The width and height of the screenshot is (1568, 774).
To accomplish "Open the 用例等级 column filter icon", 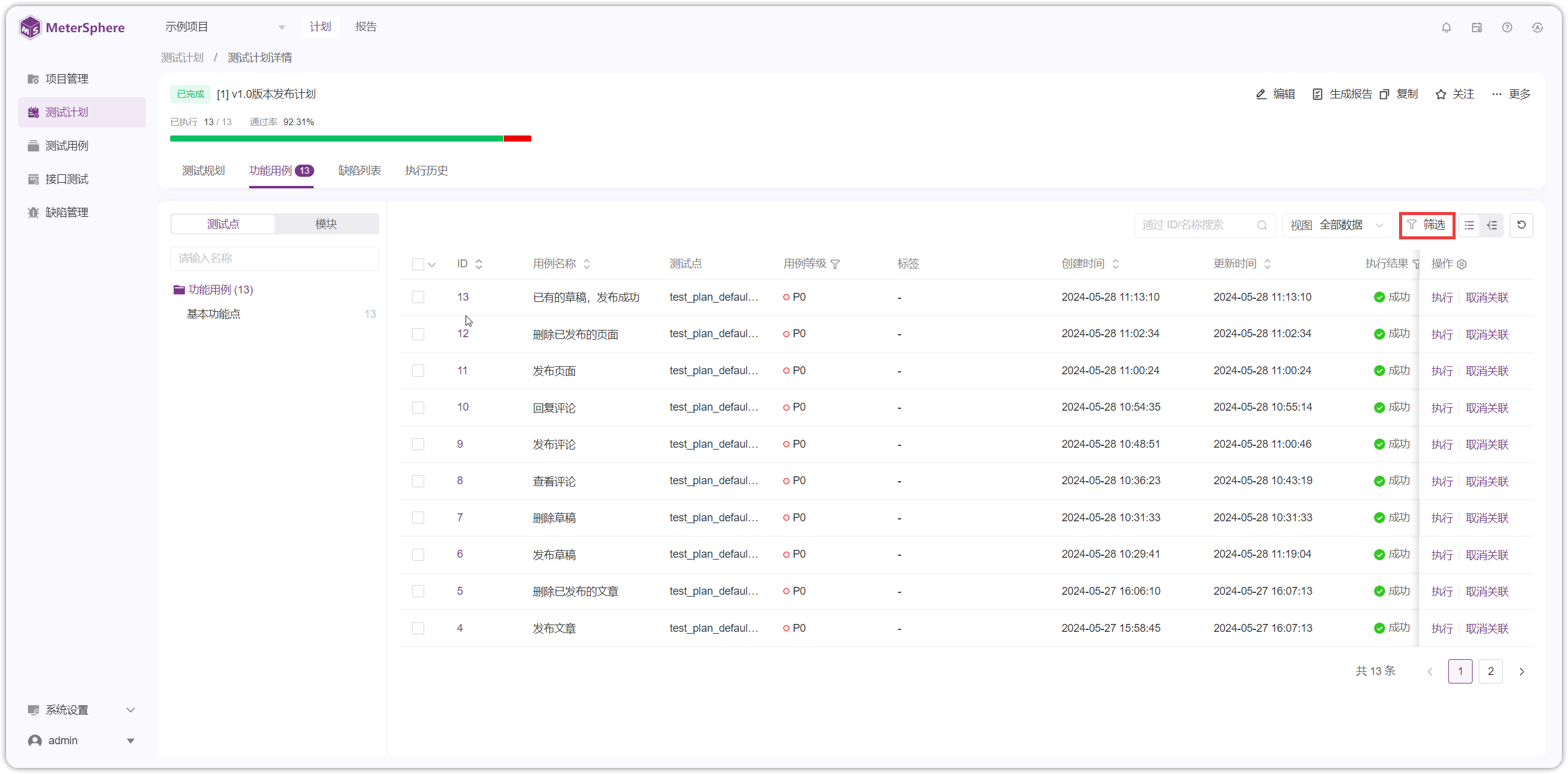I will pyautogui.click(x=835, y=264).
